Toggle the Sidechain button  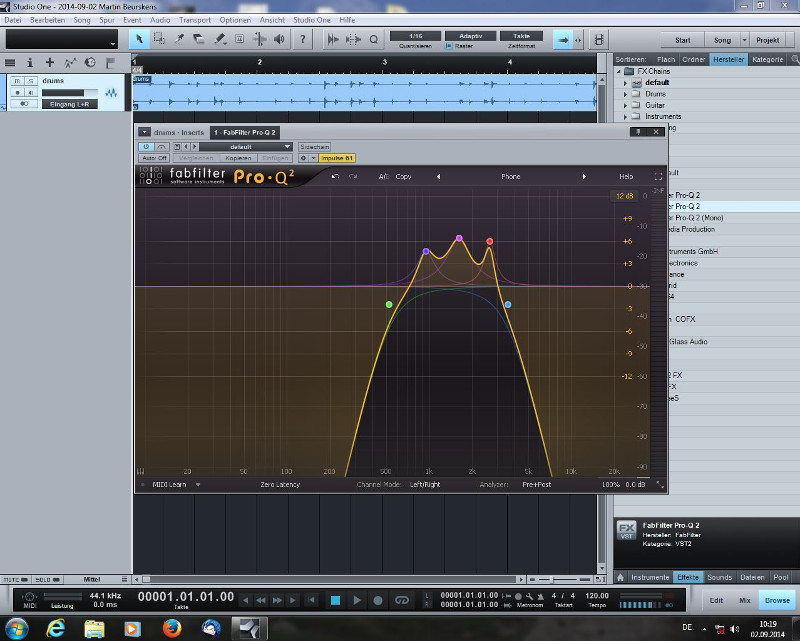[314, 146]
